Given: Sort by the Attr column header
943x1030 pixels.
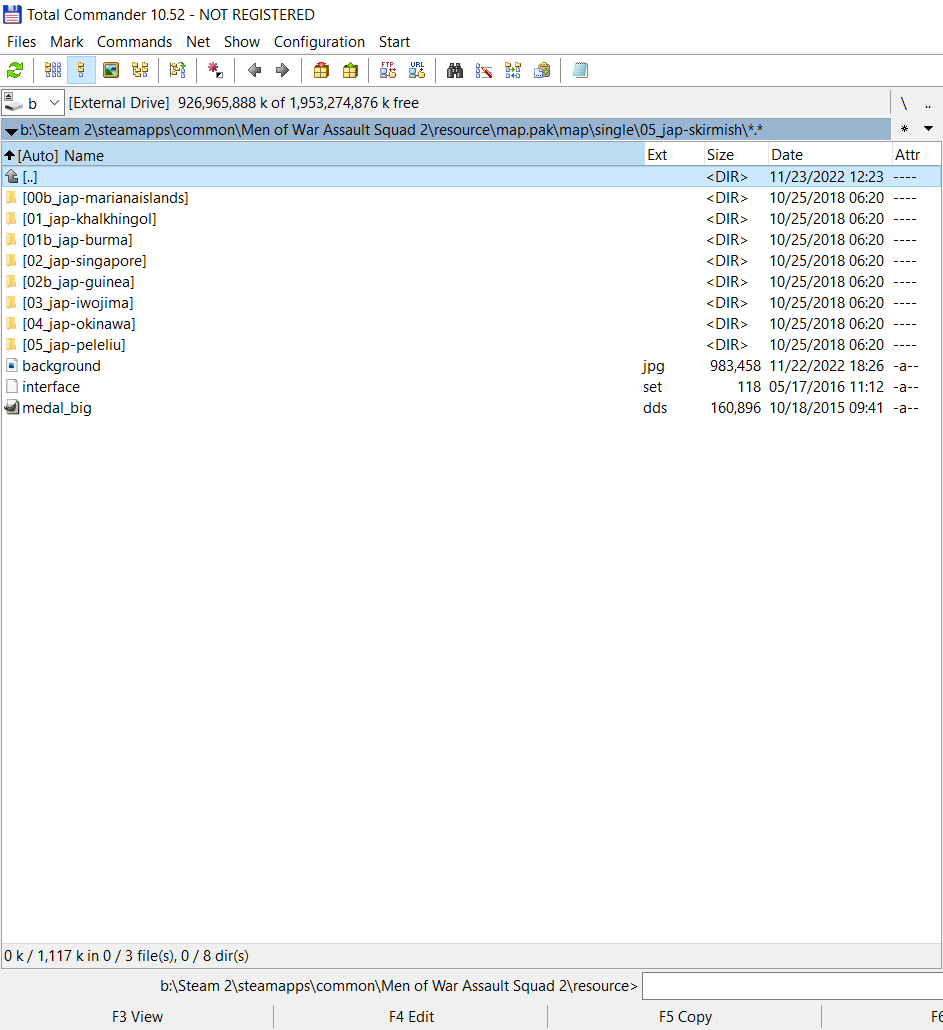Looking at the screenshot, I should click(x=916, y=155).
